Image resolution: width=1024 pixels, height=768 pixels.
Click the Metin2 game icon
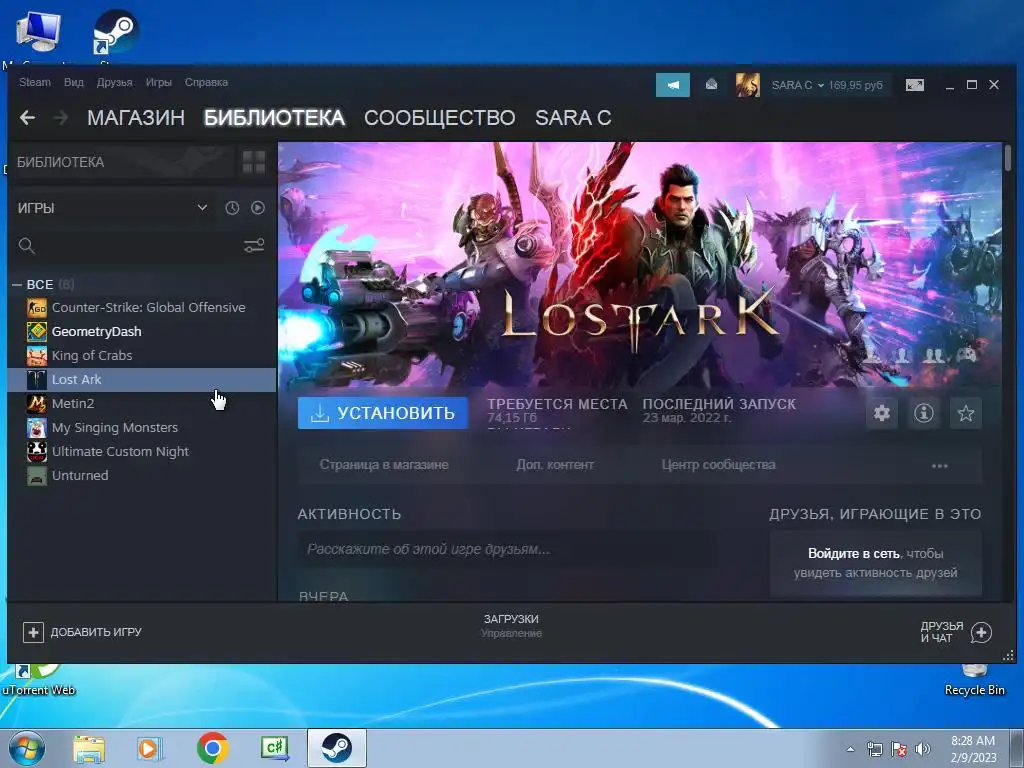(37, 404)
